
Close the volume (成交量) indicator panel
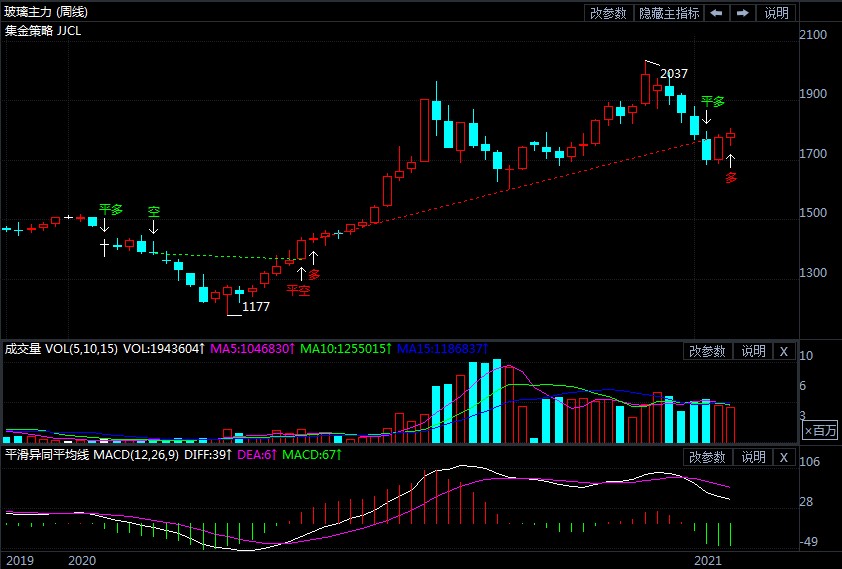coord(783,351)
